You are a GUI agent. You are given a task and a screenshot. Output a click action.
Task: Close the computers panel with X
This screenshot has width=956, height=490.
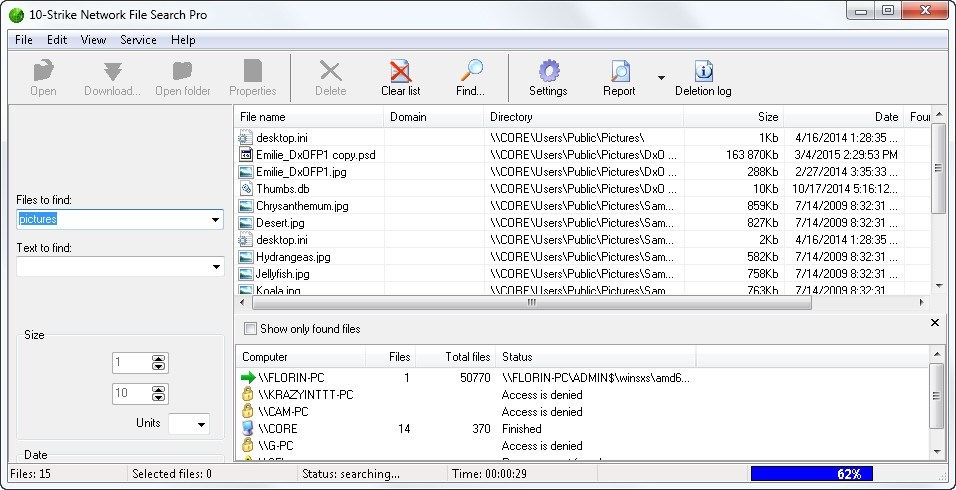coord(935,323)
